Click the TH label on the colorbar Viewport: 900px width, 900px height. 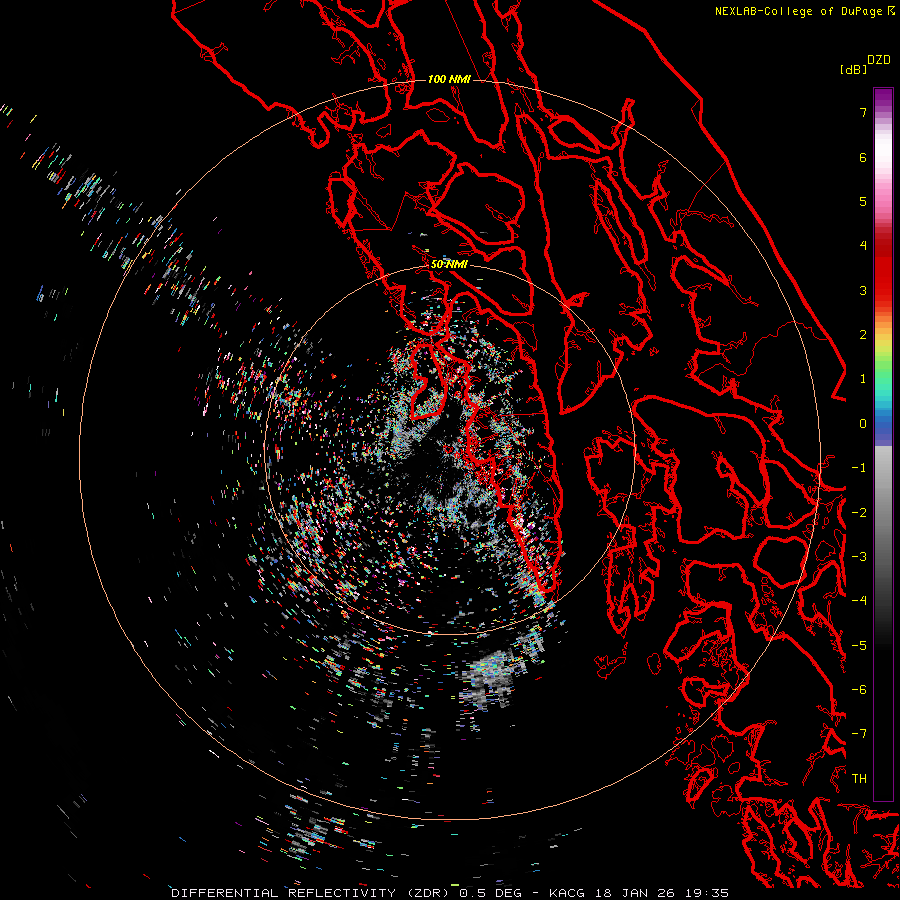859,779
